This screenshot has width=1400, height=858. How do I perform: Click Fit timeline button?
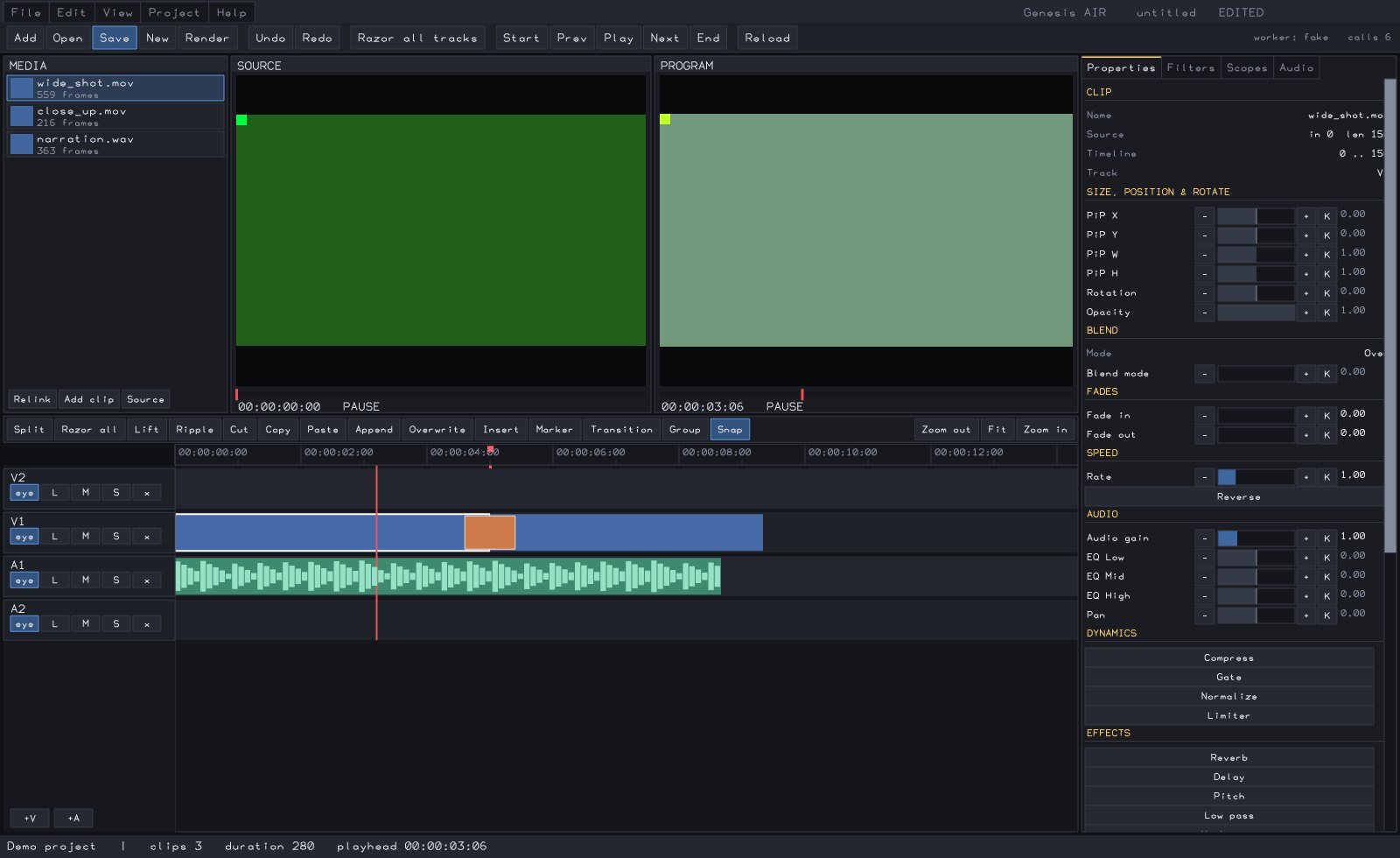[997, 430]
